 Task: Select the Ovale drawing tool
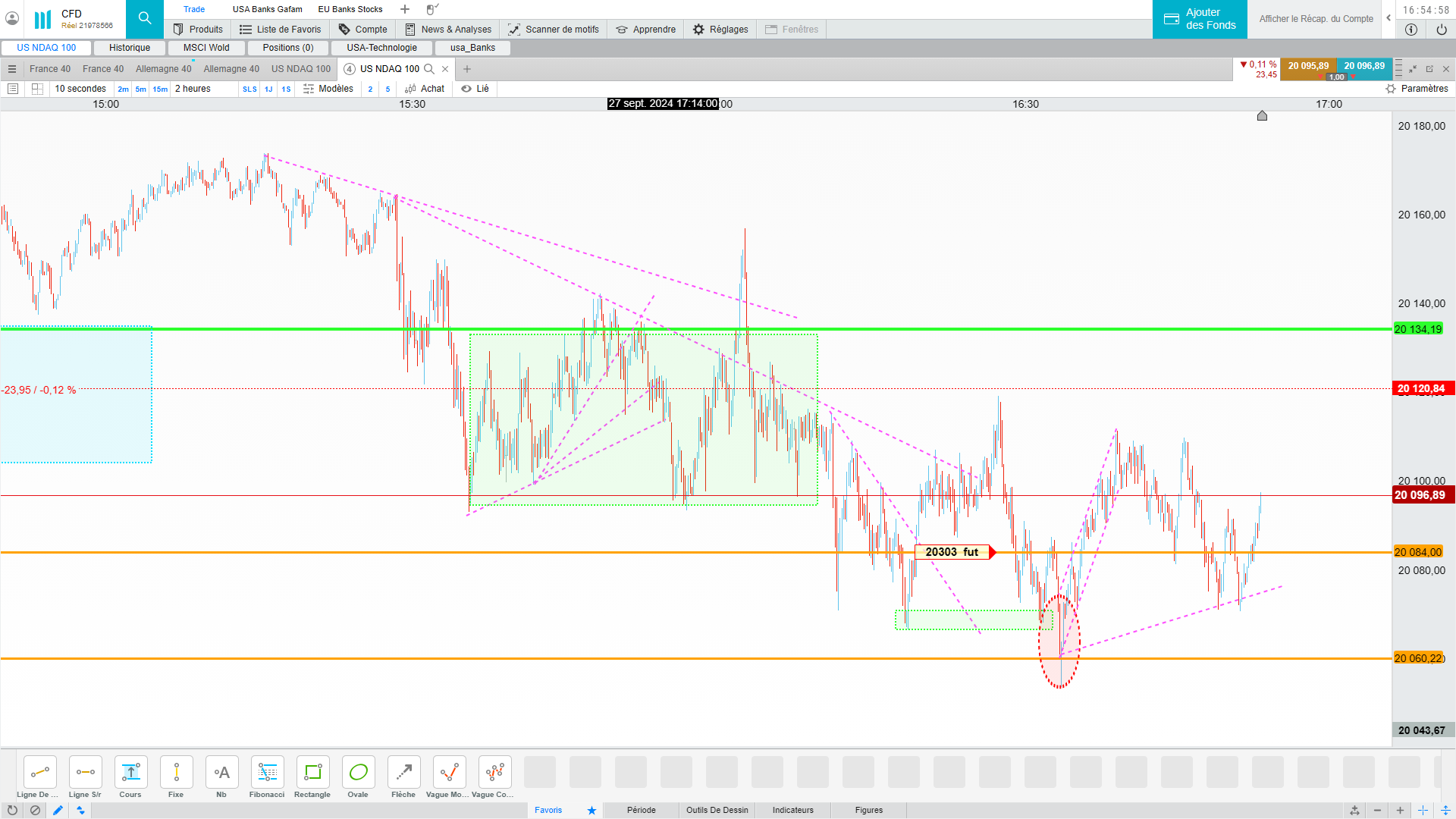(x=358, y=773)
